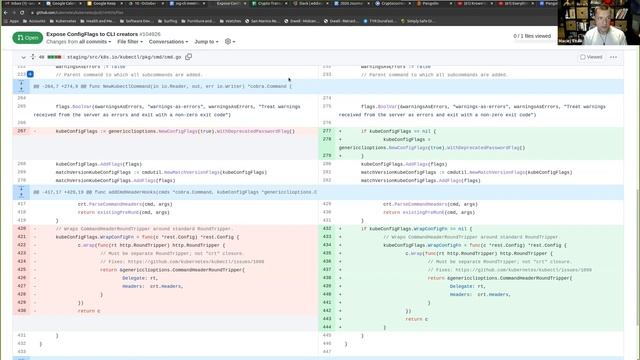Image resolution: width=640 pixels, height=360 pixels.
Task: Open the Surfing bookmark folder
Action: coord(168,21)
